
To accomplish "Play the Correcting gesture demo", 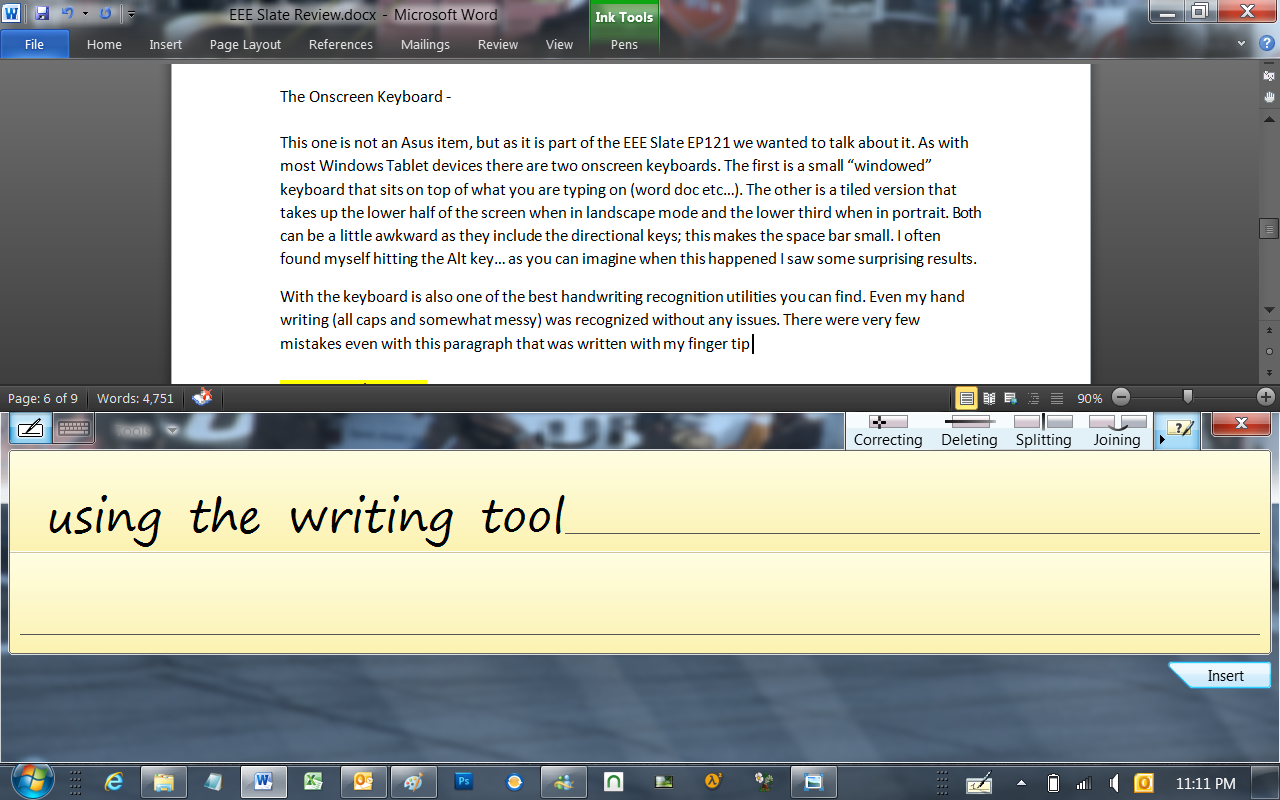I will coord(888,431).
